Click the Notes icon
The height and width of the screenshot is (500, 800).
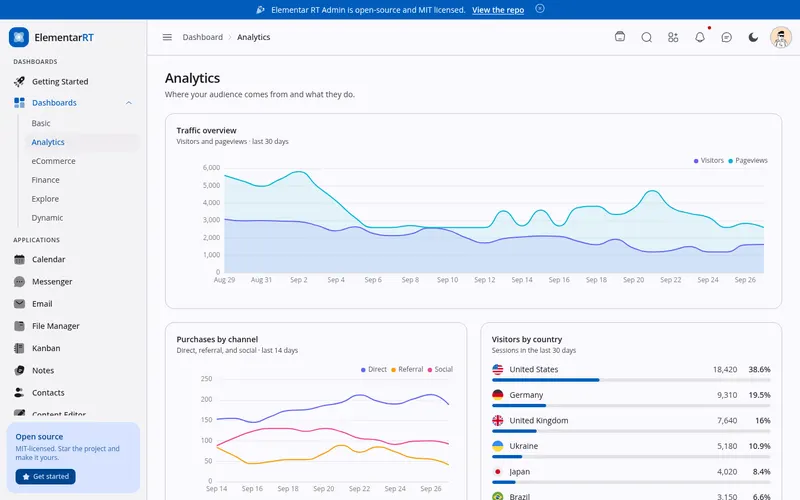[19, 370]
